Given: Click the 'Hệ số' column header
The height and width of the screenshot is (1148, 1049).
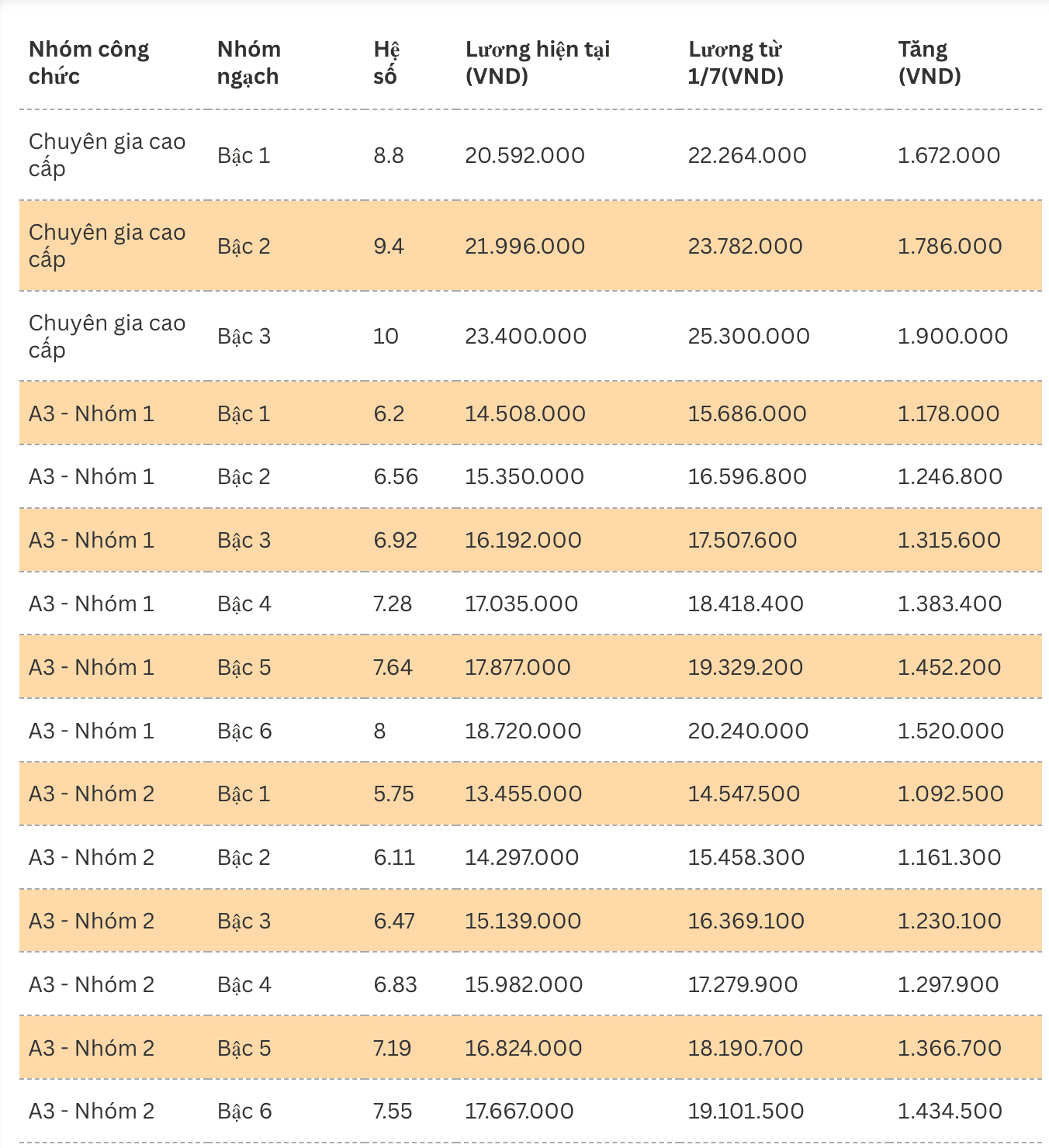Looking at the screenshot, I should tap(386, 63).
